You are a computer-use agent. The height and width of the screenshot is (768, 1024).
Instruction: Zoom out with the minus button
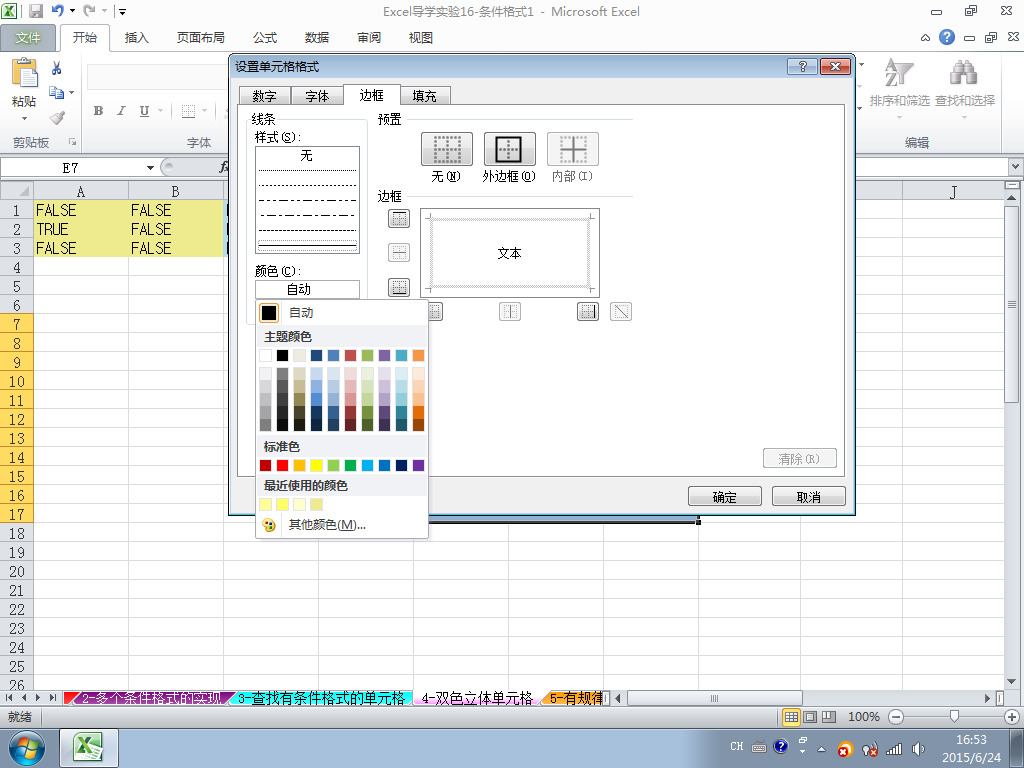coord(896,717)
